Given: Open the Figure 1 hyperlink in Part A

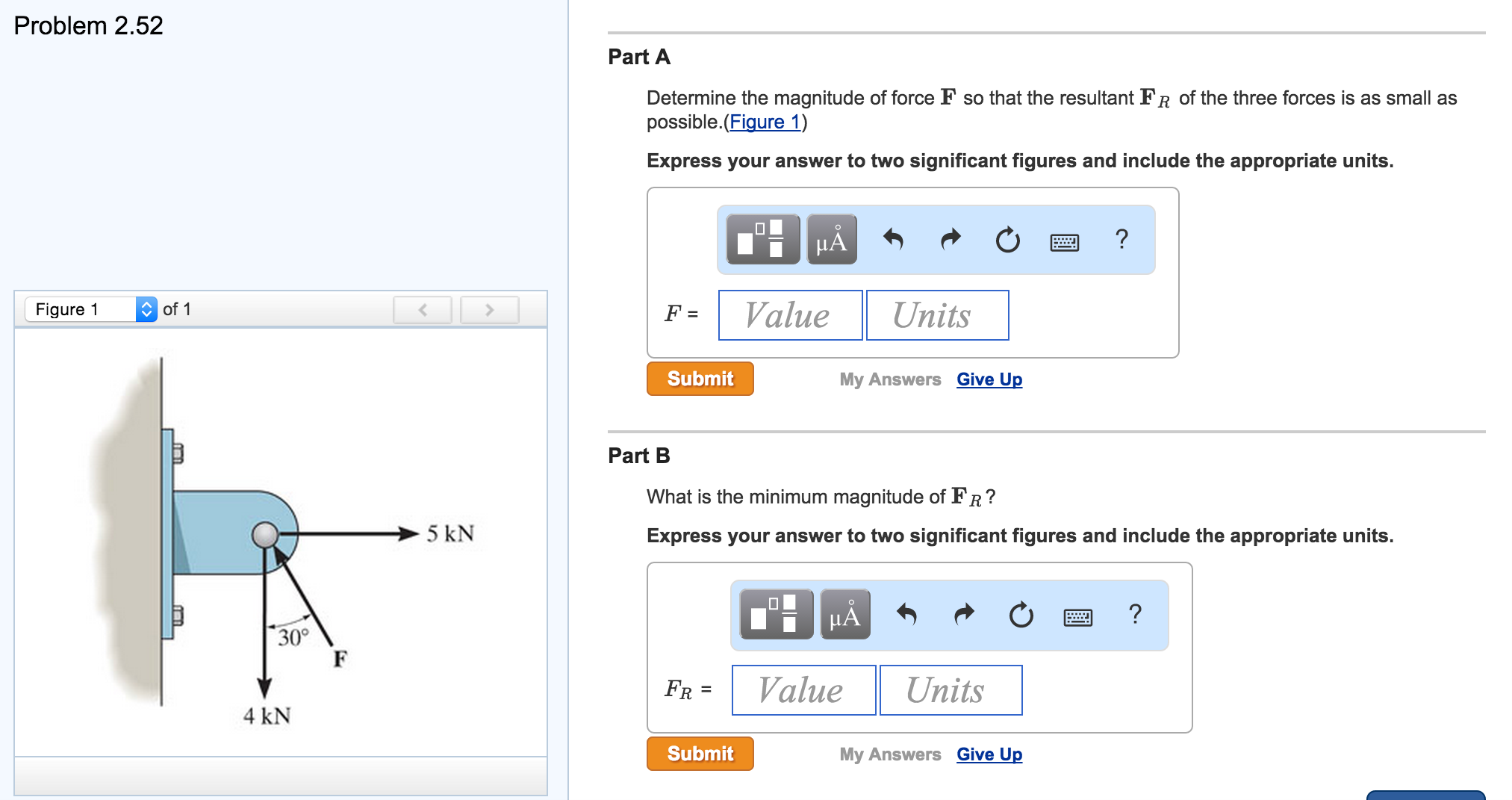Looking at the screenshot, I should point(765,123).
